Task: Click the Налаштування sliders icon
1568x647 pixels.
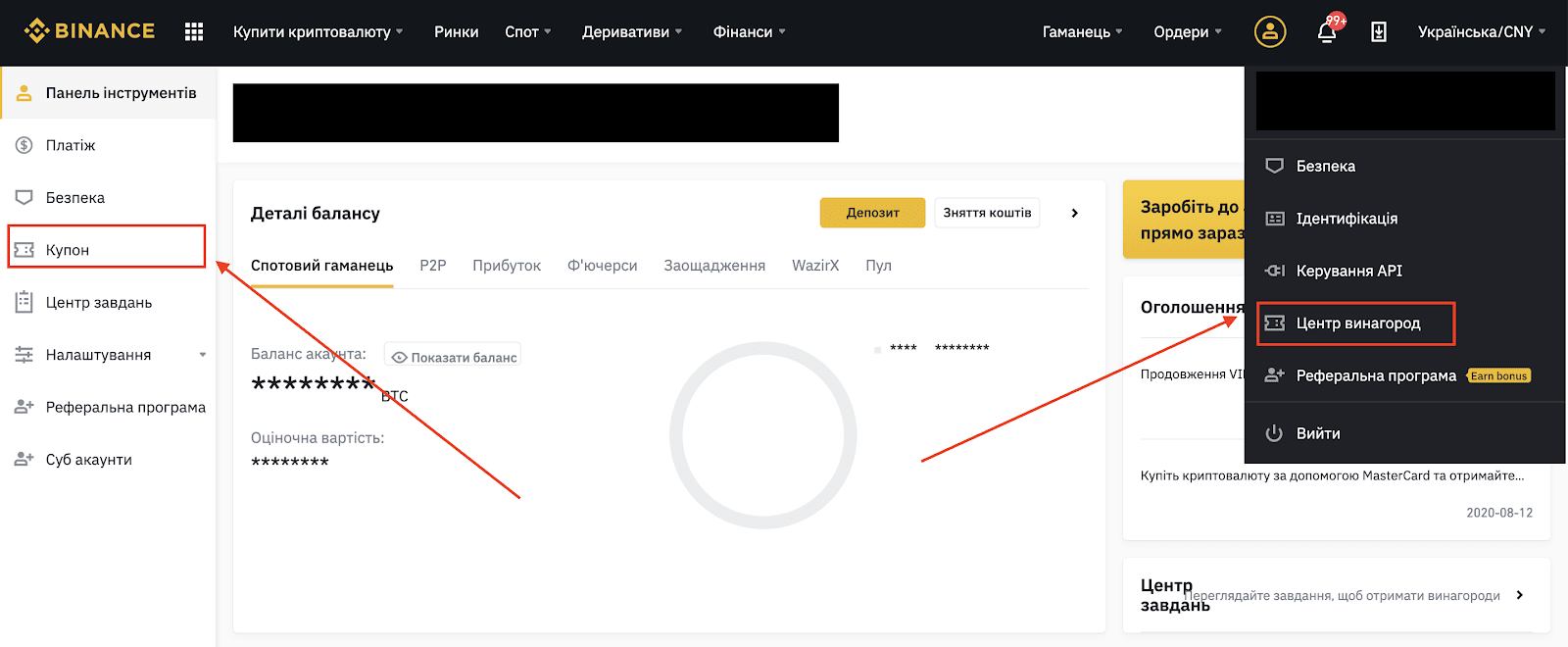Action: pos(24,355)
